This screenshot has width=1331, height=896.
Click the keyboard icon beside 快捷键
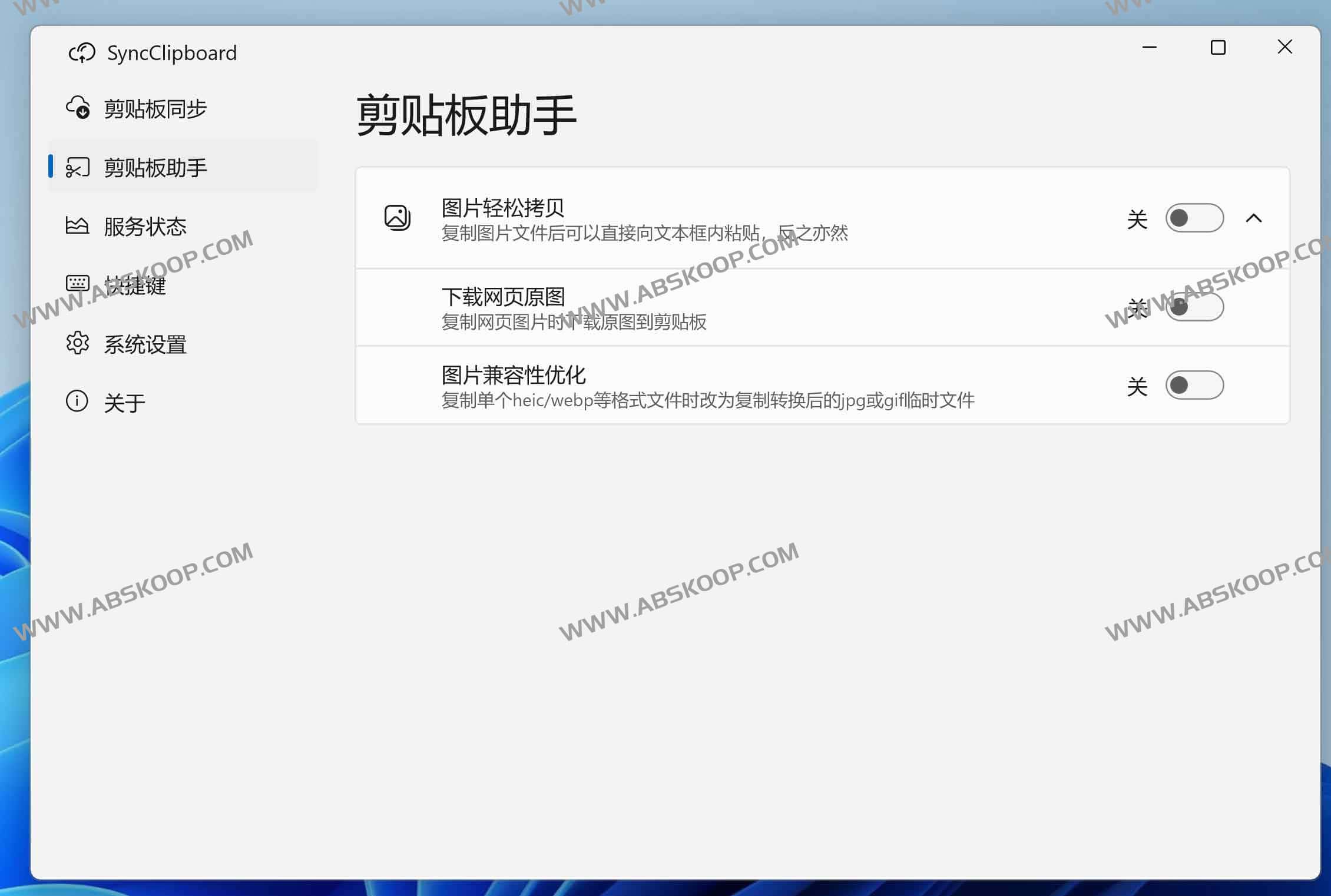77,284
